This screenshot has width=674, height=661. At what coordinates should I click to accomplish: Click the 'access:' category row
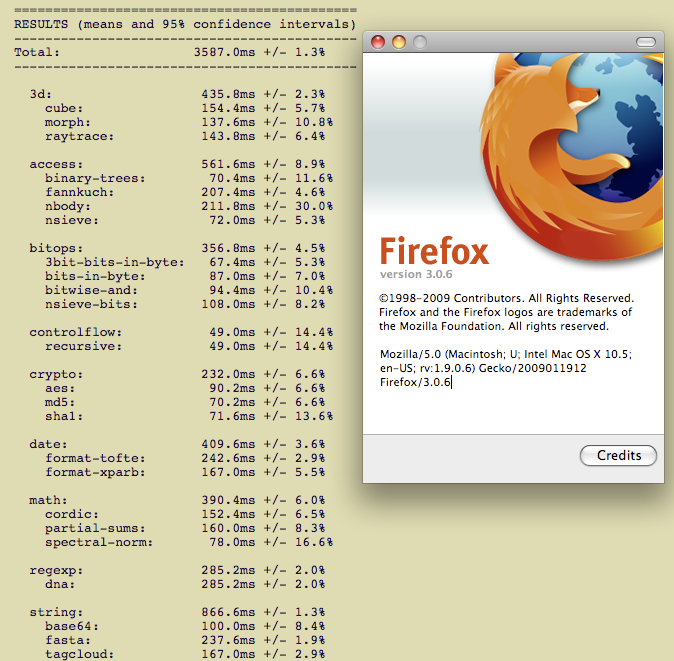[x=177, y=164]
